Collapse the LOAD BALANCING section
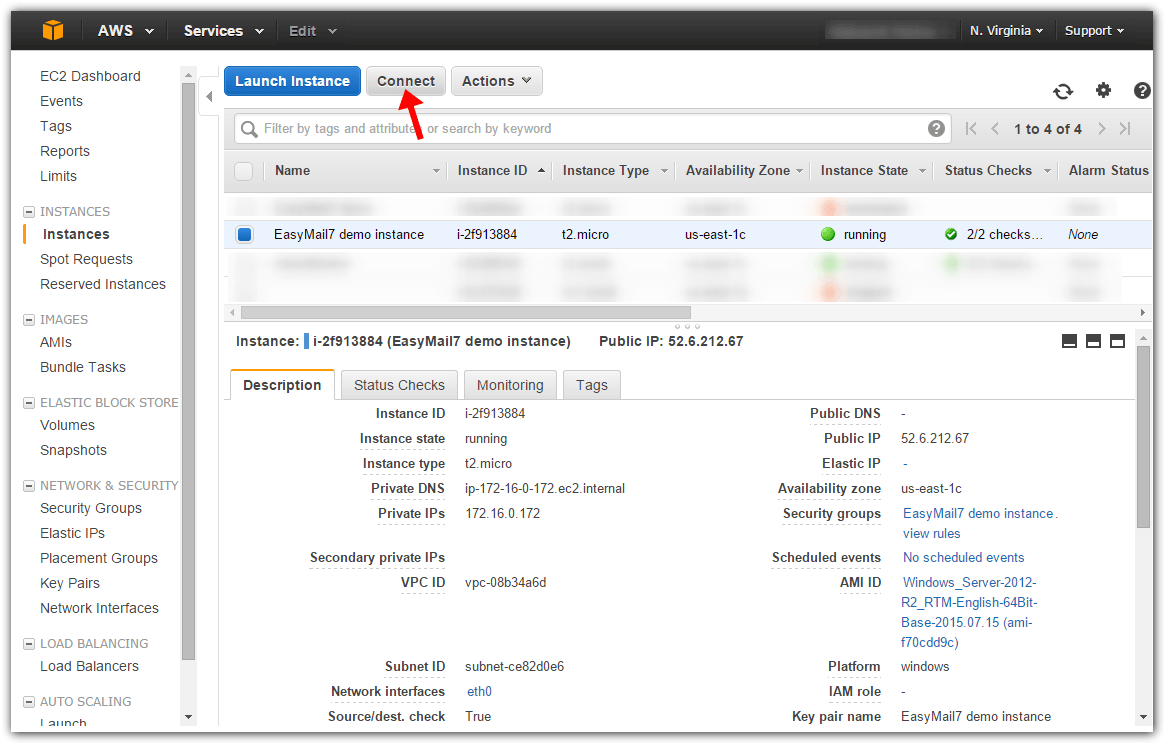Viewport: 1166px width, 745px height. 29,644
